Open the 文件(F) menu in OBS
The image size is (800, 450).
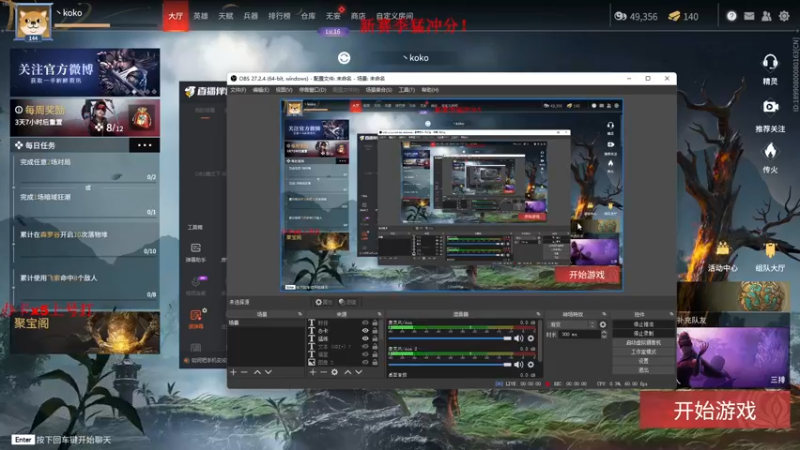click(x=238, y=90)
